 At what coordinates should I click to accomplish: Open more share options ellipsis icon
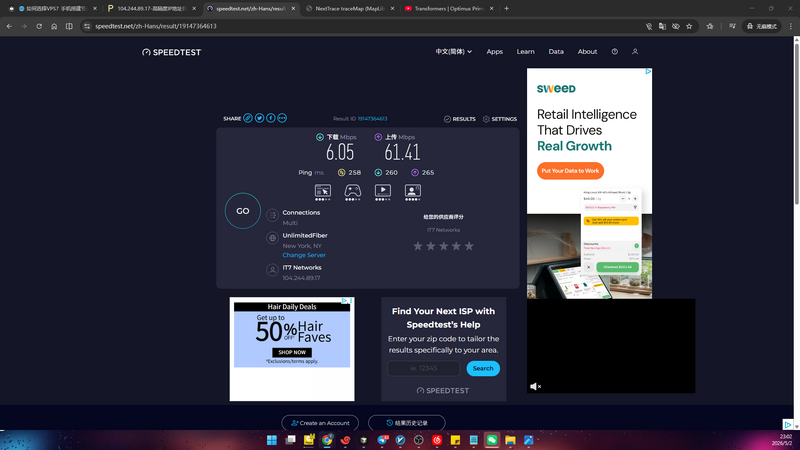[282, 118]
